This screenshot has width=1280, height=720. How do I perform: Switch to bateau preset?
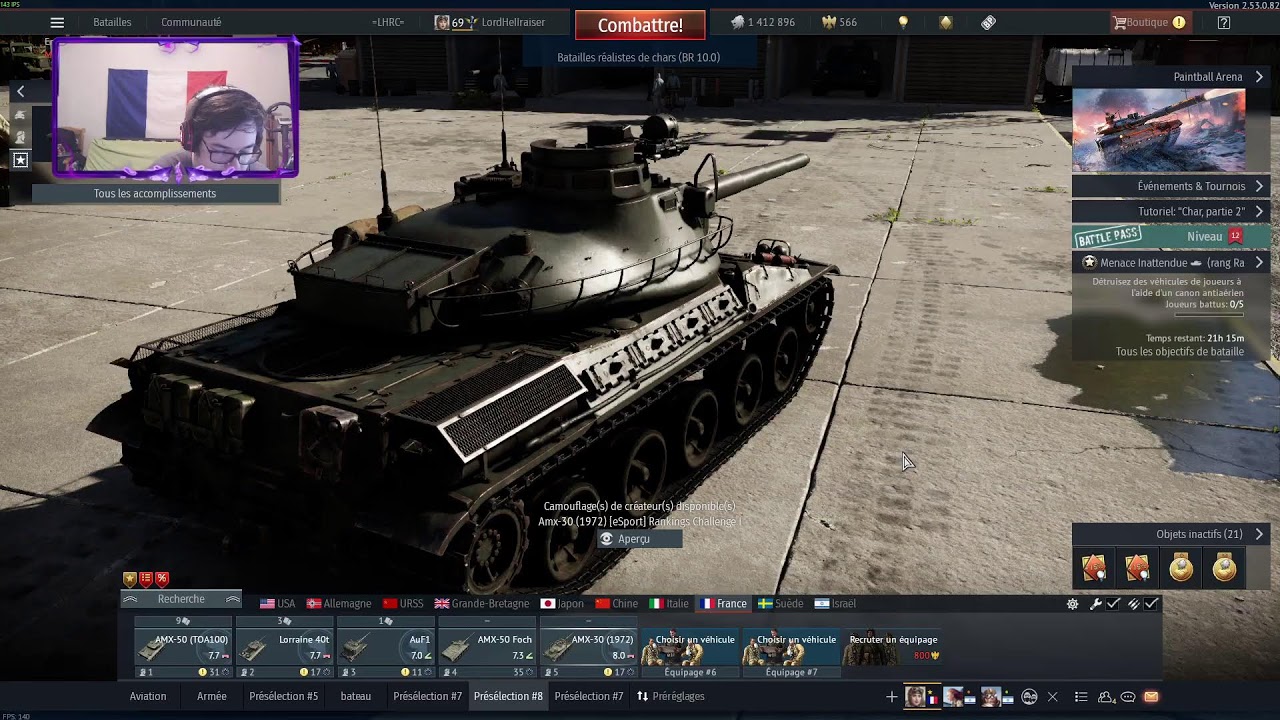tap(356, 696)
